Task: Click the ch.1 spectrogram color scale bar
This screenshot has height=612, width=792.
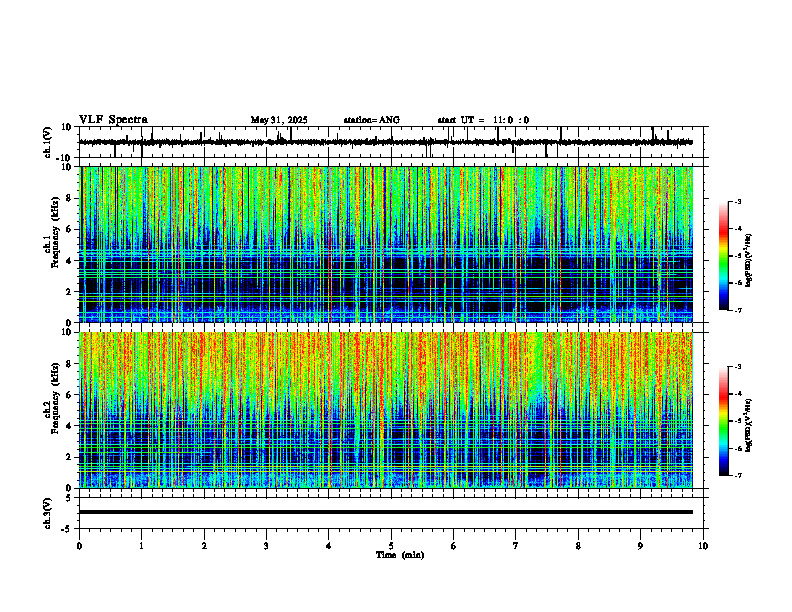Action: click(724, 256)
